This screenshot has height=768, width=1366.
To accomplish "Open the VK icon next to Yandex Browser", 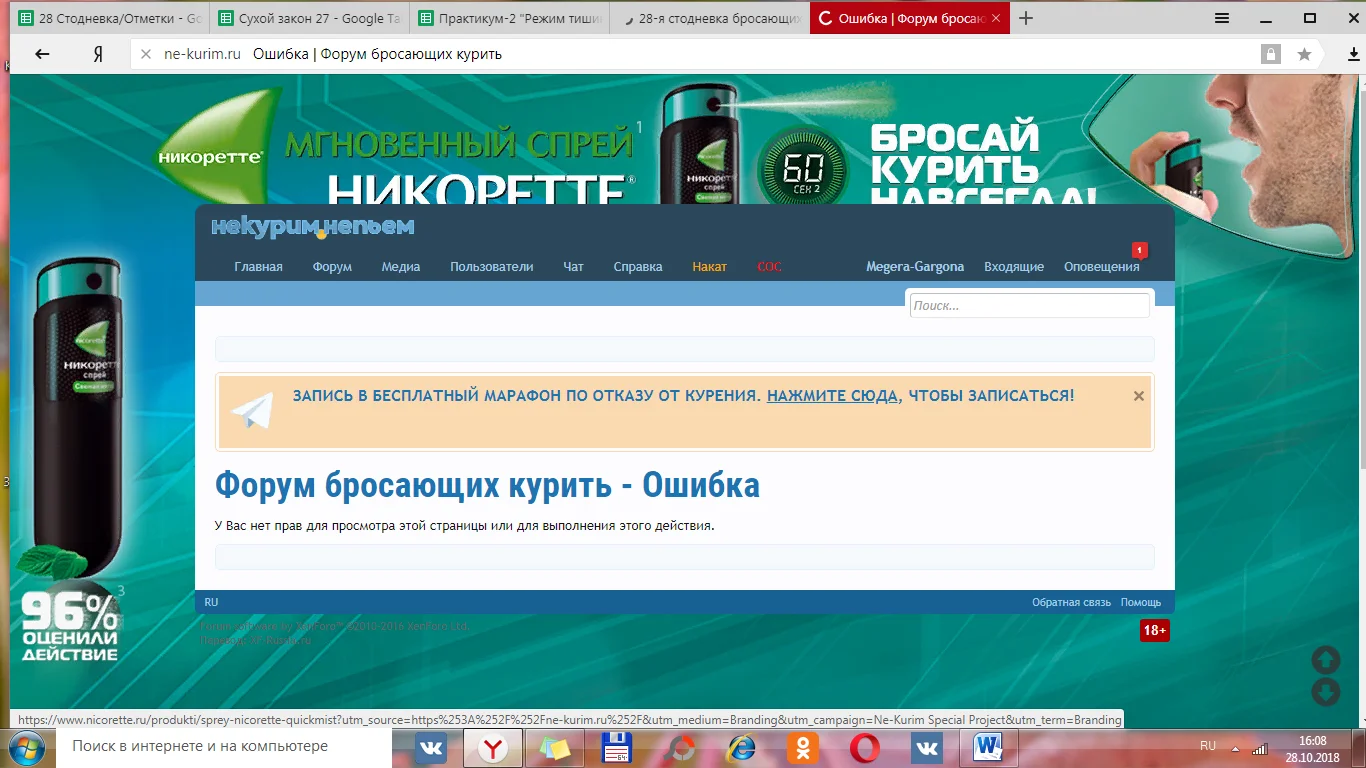I will pos(431,747).
